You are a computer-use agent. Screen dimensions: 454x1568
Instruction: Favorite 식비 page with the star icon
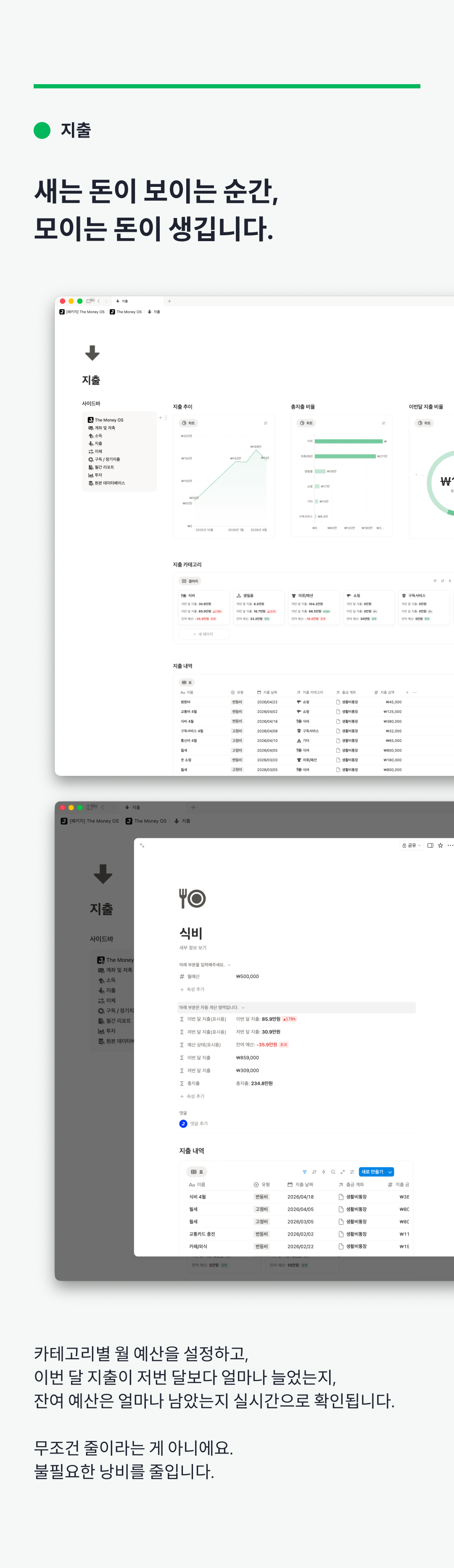pyautogui.click(x=441, y=845)
